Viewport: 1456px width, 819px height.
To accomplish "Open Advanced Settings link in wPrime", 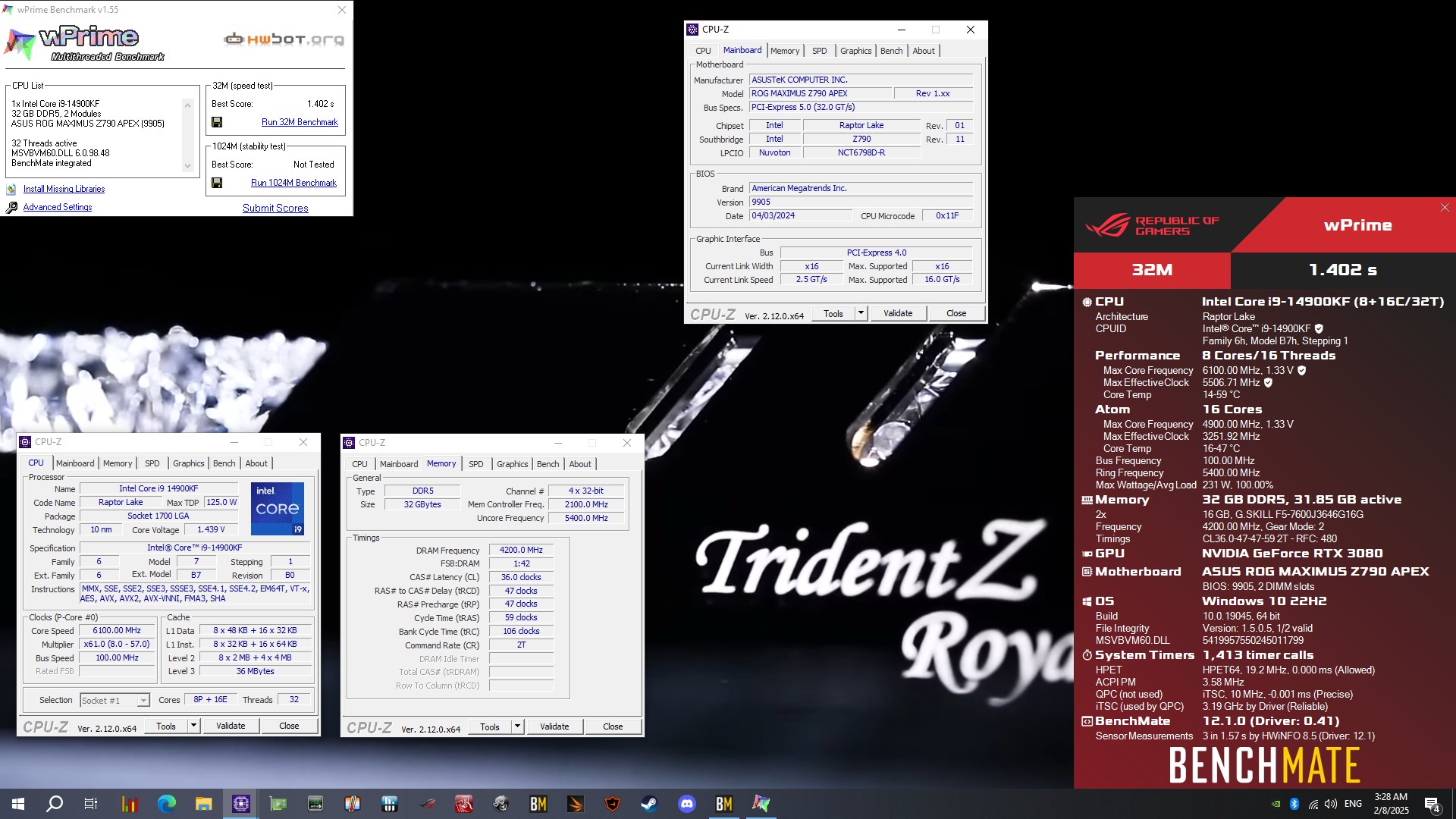I will click(x=58, y=207).
